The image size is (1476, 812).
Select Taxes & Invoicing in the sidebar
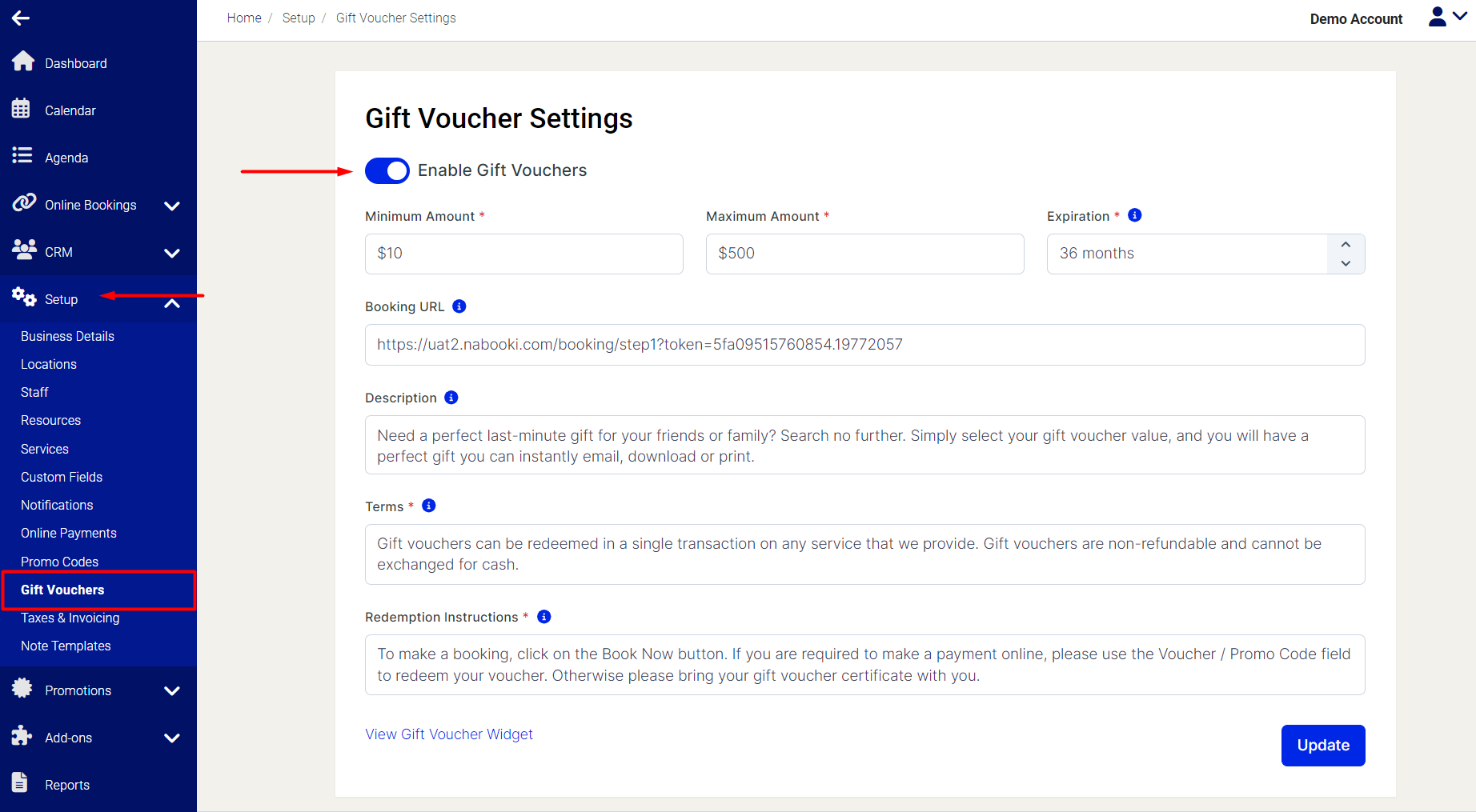coord(70,618)
